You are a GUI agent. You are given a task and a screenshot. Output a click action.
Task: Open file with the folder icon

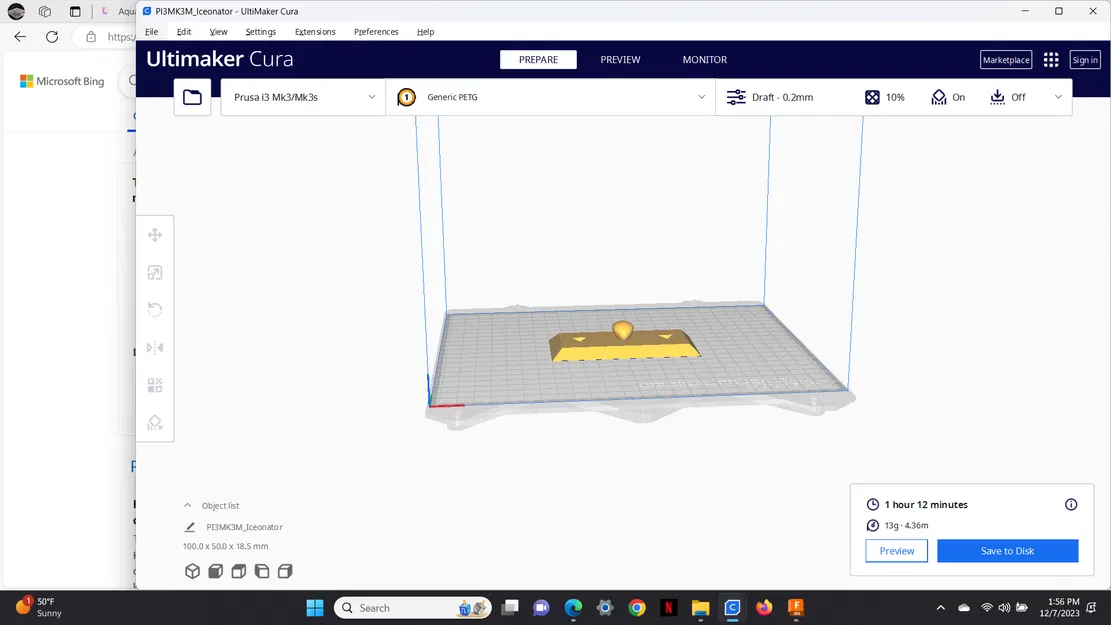click(192, 97)
